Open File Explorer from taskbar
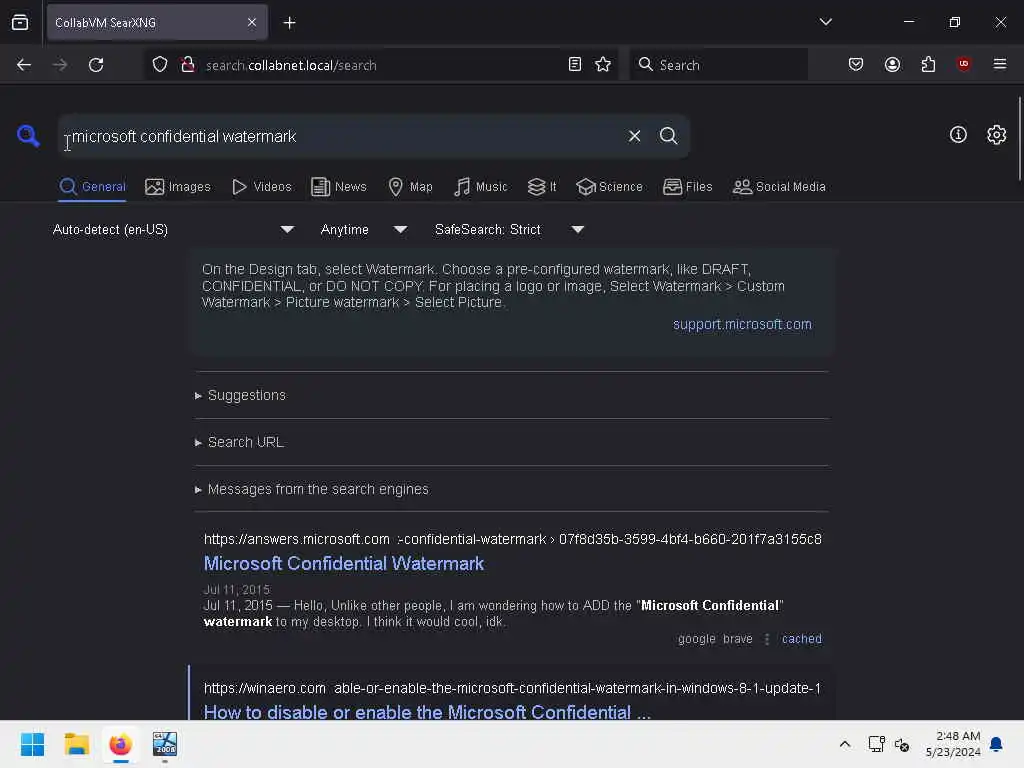Viewport: 1024px width, 768px height. (76, 744)
